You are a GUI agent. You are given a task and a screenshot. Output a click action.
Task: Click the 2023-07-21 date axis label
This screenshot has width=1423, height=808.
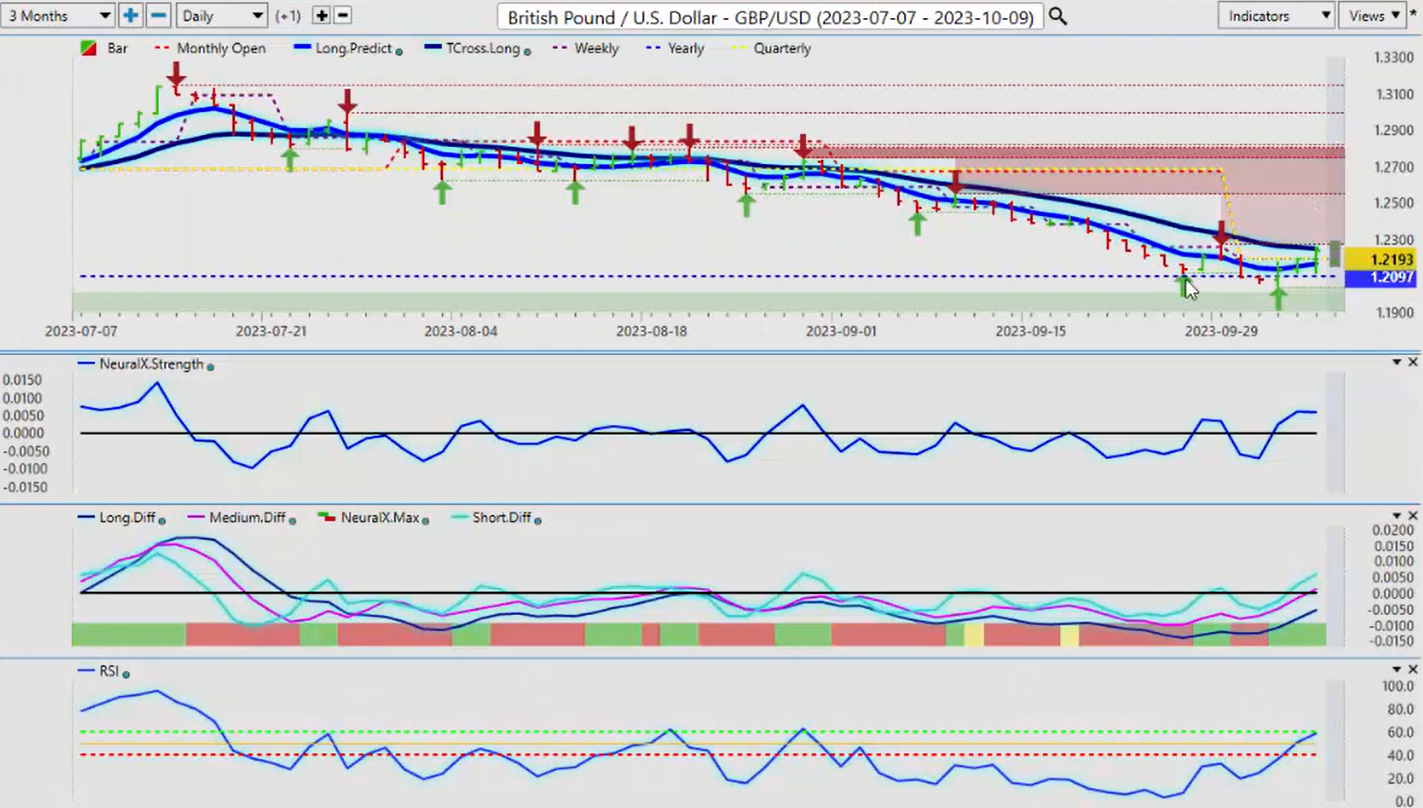pyautogui.click(x=271, y=330)
